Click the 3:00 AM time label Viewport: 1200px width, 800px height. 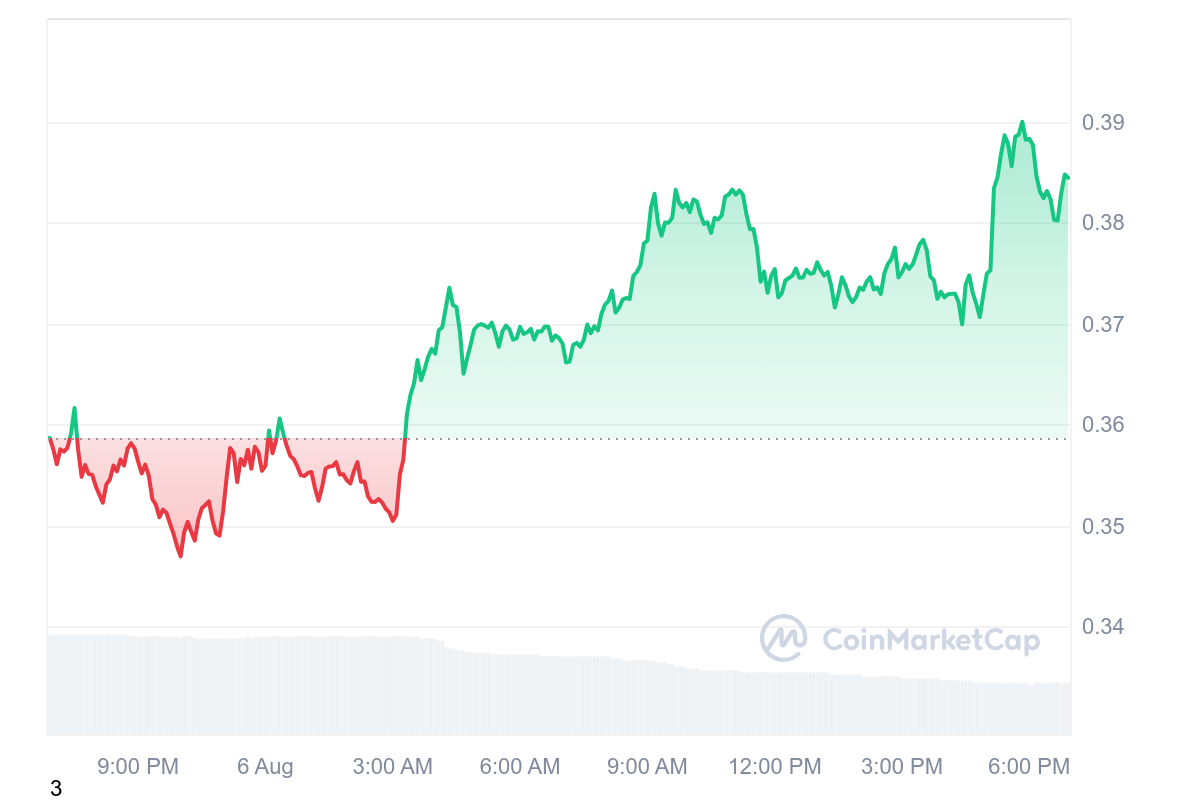click(392, 767)
